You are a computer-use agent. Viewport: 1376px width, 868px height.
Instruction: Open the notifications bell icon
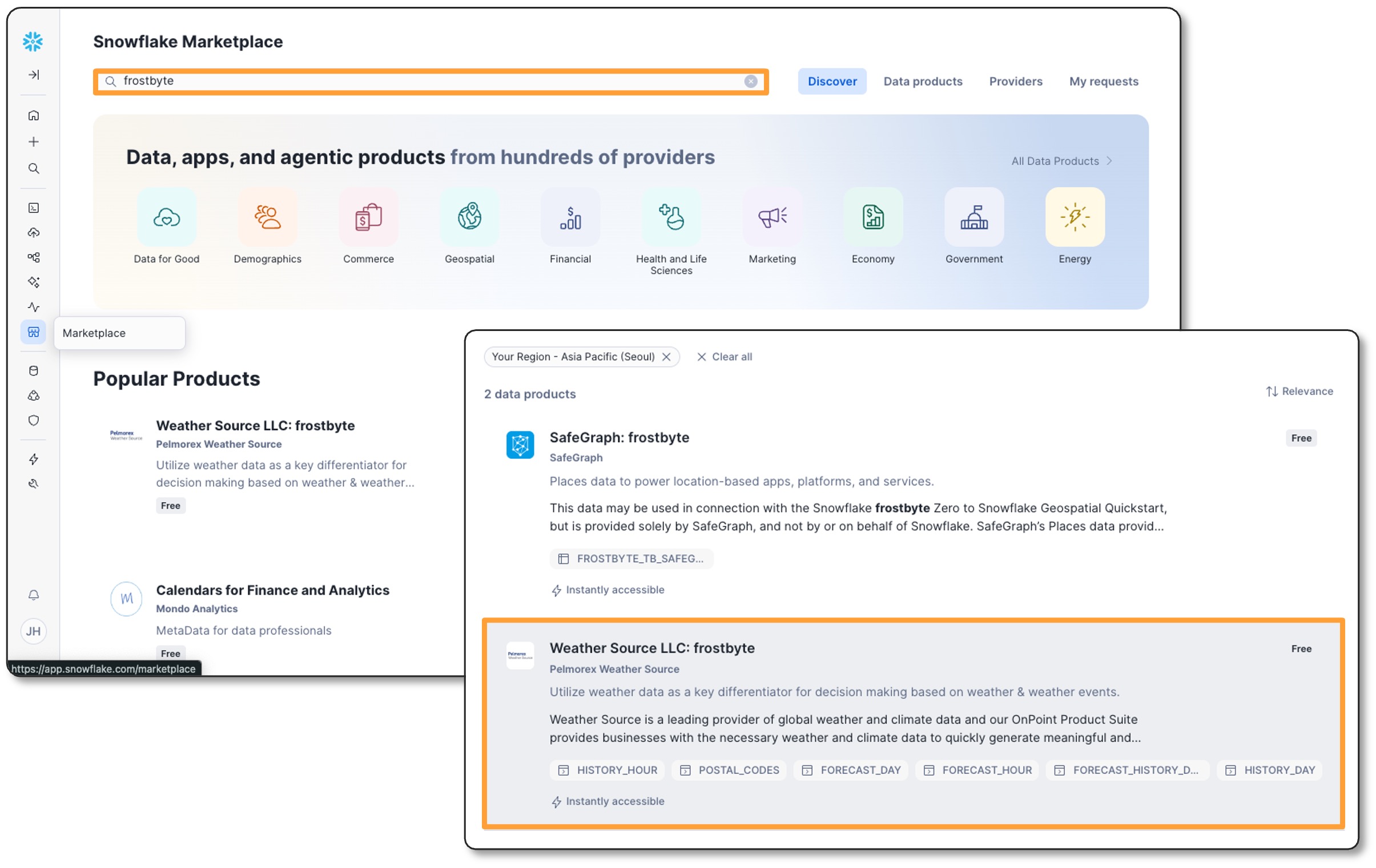point(34,596)
